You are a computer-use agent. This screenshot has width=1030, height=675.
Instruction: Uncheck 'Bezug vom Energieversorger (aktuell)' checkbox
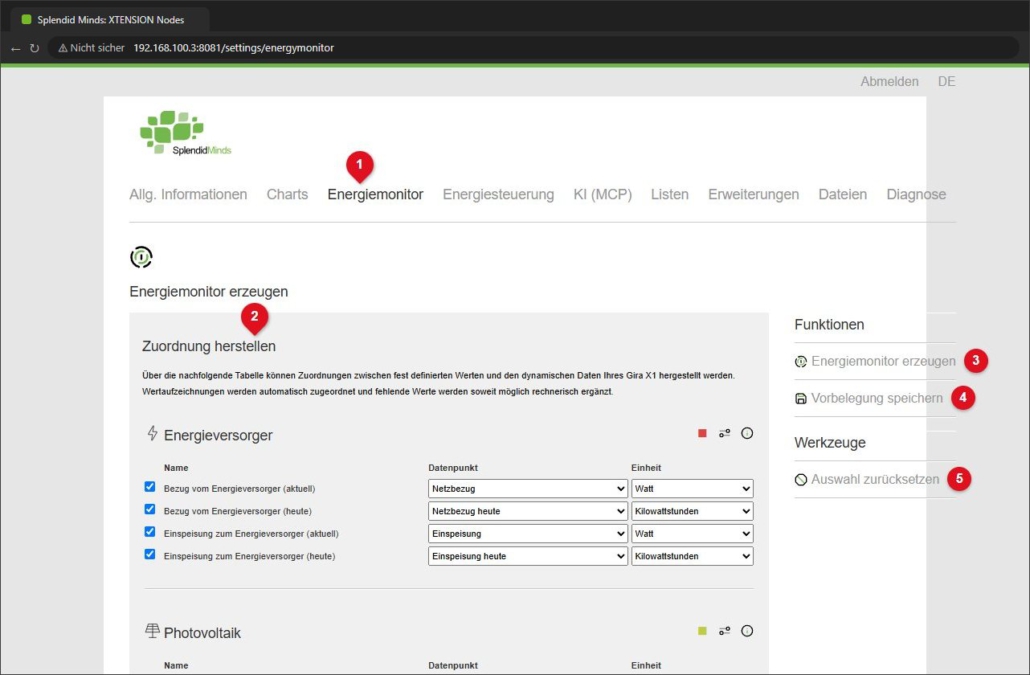tap(150, 487)
